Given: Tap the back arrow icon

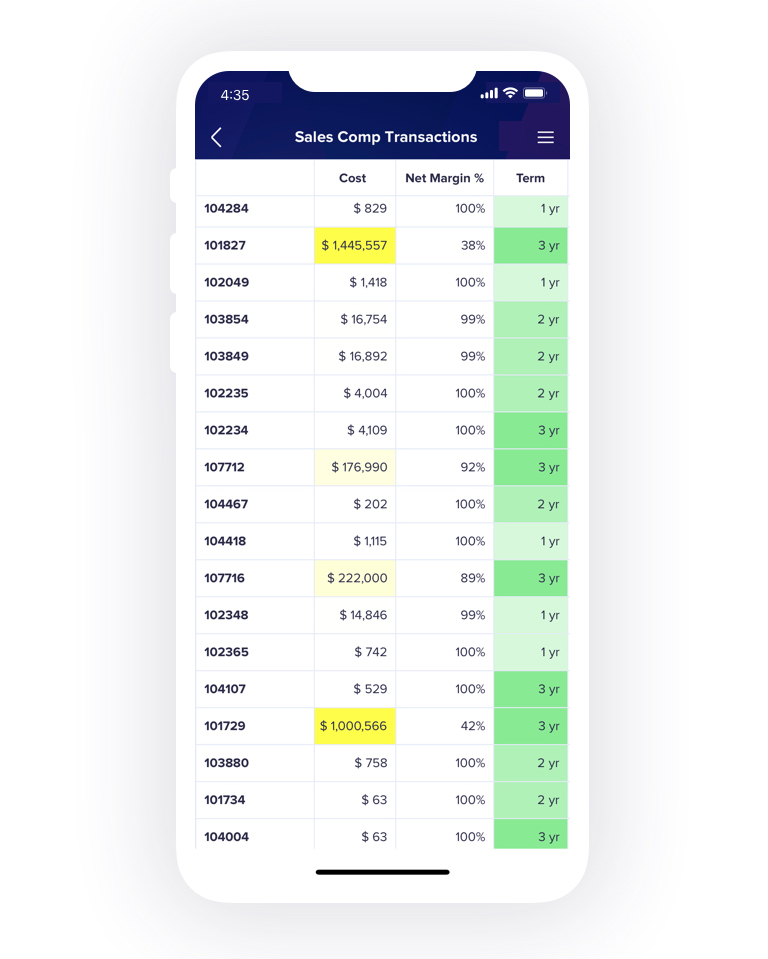Looking at the screenshot, I should (216, 137).
